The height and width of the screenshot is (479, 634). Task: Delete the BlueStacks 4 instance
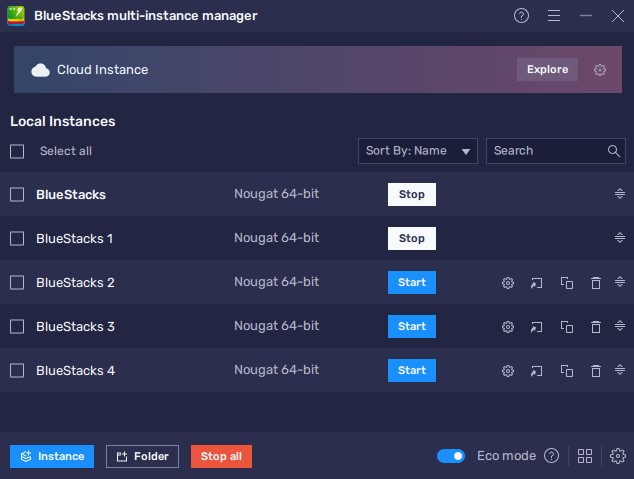tap(596, 371)
